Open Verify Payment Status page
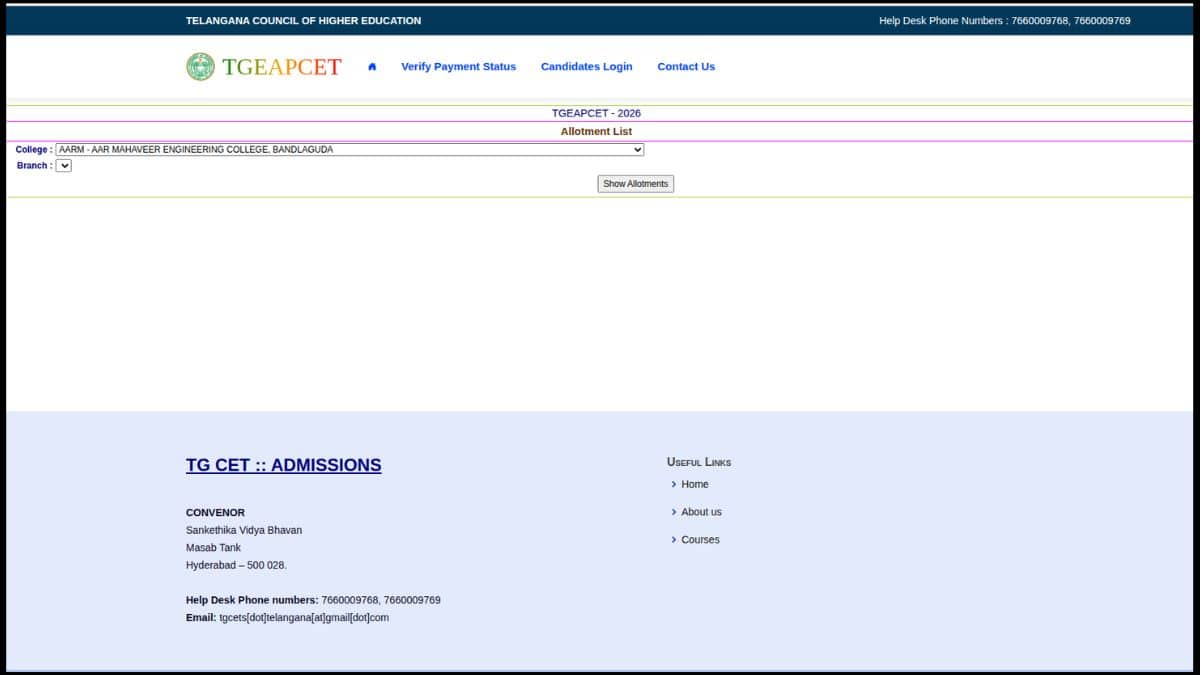Viewport: 1200px width, 675px height. coord(459,67)
